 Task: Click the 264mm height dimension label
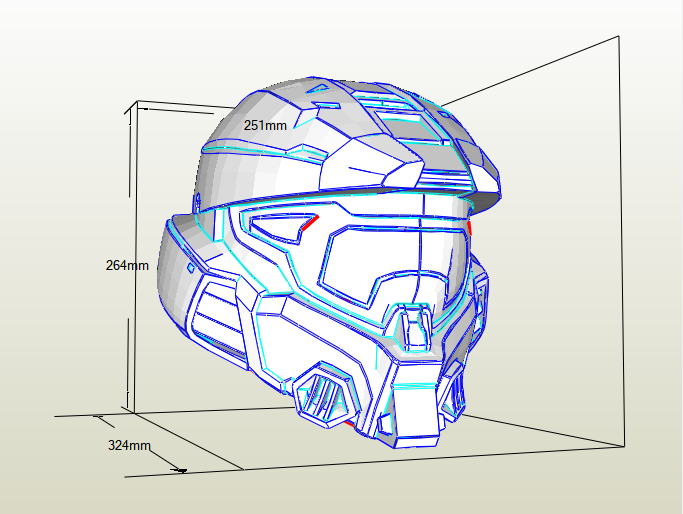pyautogui.click(x=127, y=265)
